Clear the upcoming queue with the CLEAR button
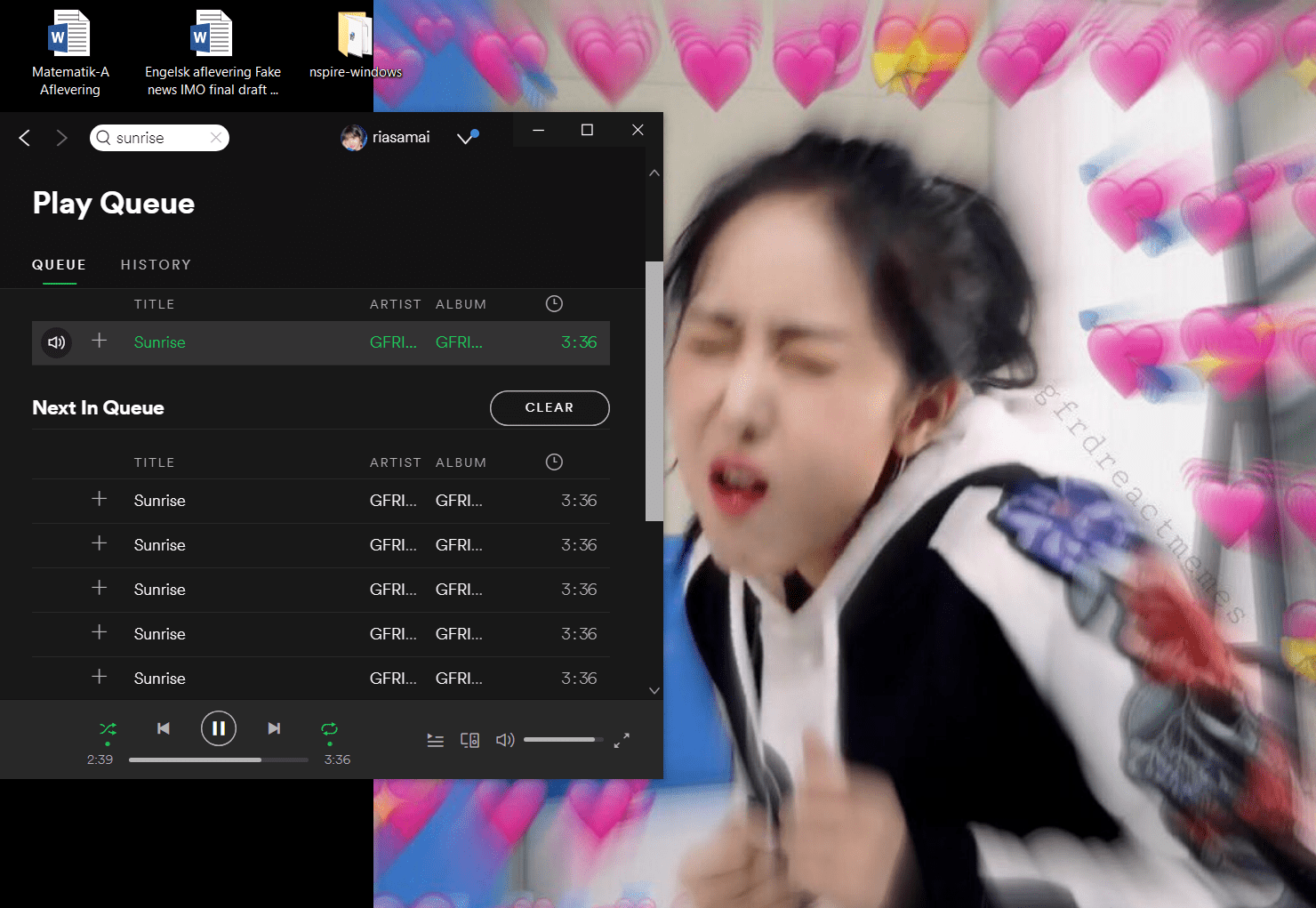The width and height of the screenshot is (1316, 908). (550, 408)
